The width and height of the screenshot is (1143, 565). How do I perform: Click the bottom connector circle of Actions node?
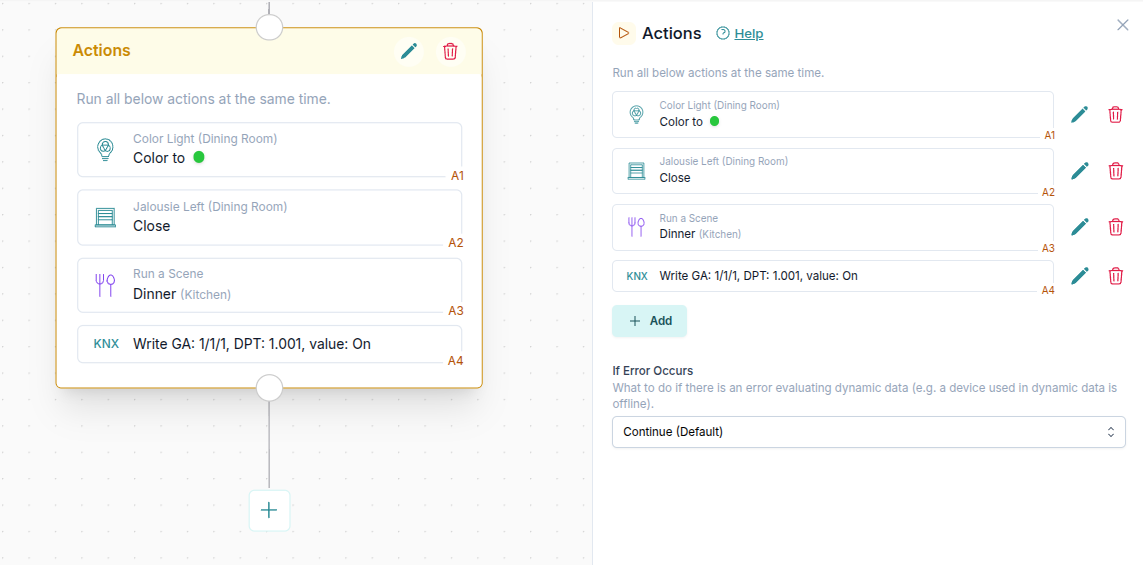click(x=269, y=387)
